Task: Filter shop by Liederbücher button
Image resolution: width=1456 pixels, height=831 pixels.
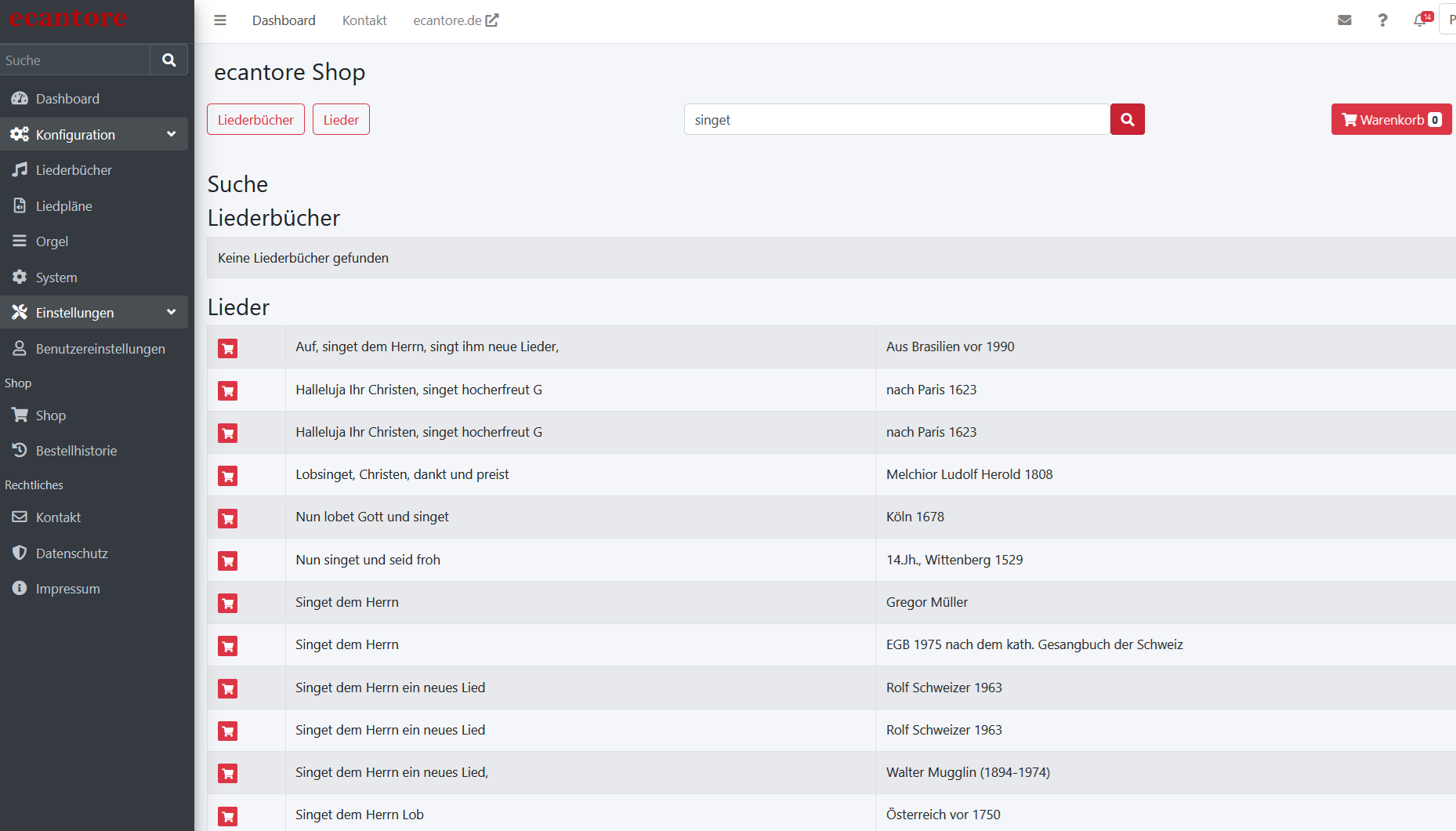Action: [x=255, y=119]
